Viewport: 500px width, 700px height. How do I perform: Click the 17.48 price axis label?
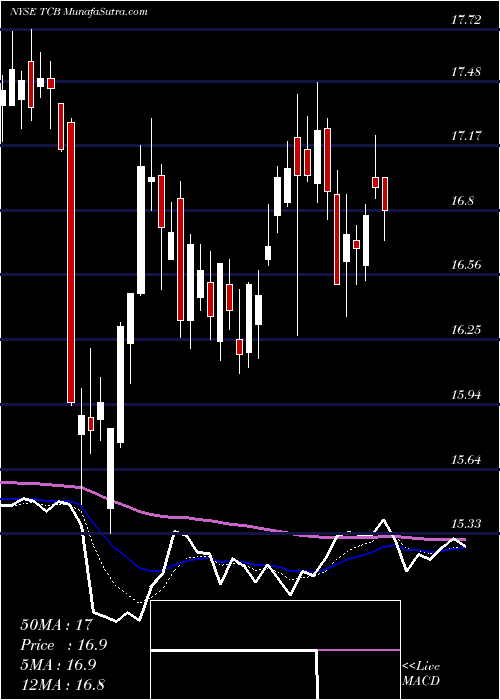466,71
